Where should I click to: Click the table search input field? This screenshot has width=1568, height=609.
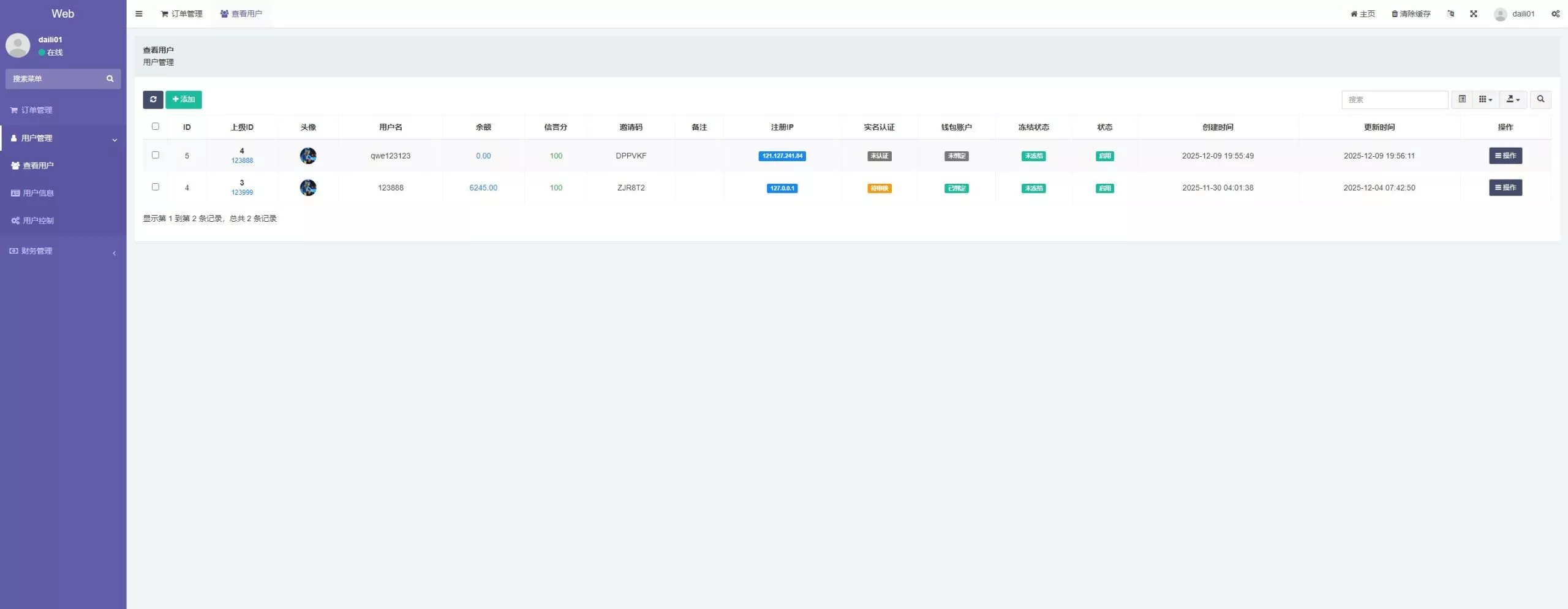coord(1394,99)
